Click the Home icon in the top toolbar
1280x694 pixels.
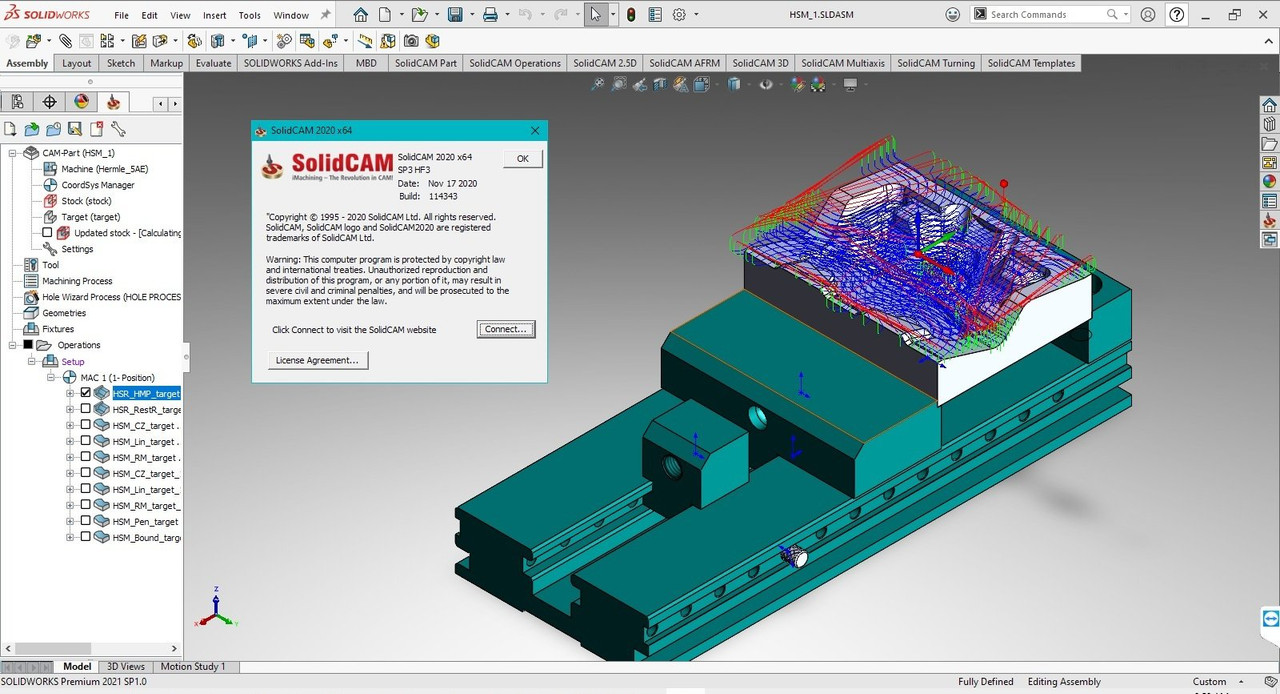click(360, 14)
